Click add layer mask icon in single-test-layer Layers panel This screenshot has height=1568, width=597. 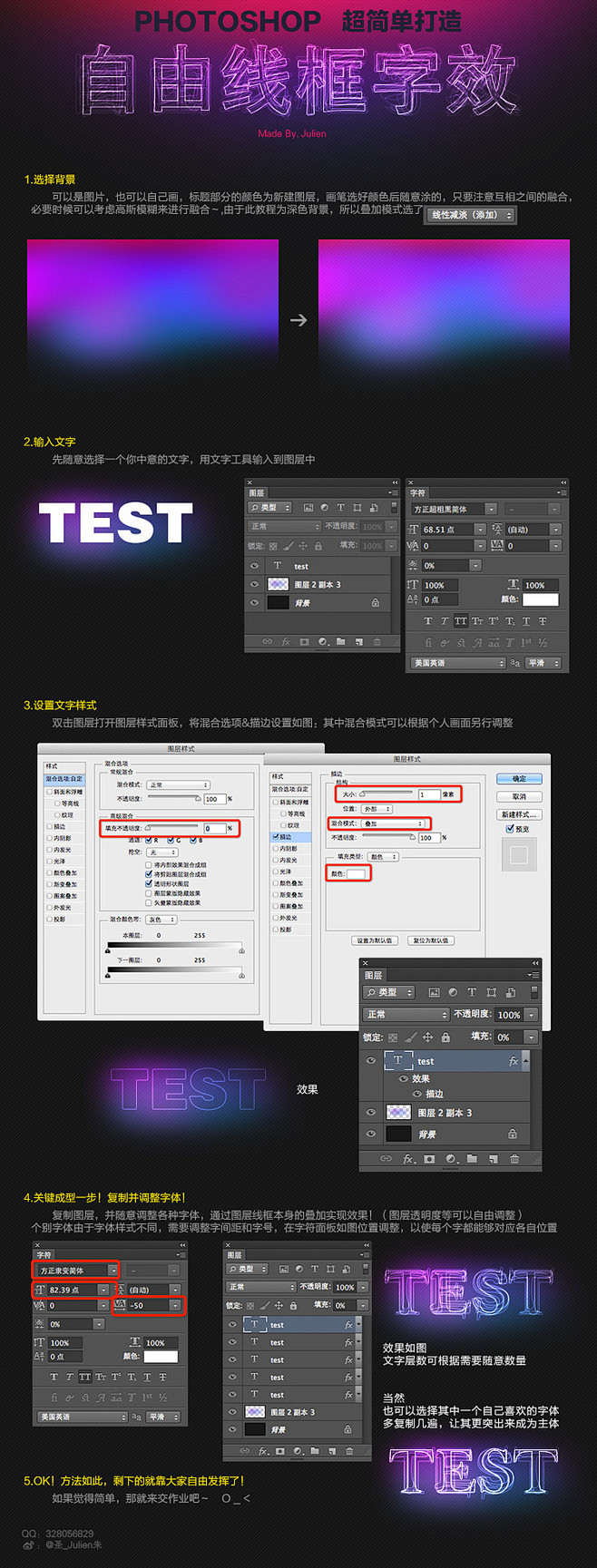click(304, 641)
